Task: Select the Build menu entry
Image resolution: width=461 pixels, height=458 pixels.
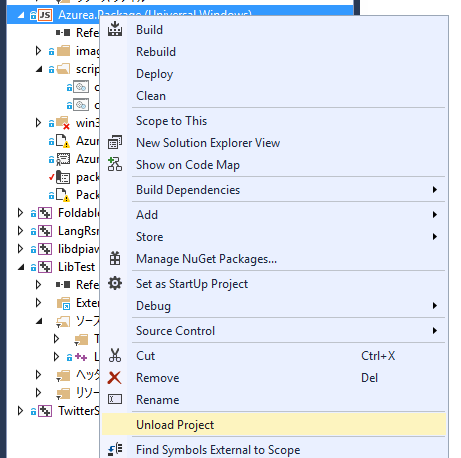Action: coord(274,30)
